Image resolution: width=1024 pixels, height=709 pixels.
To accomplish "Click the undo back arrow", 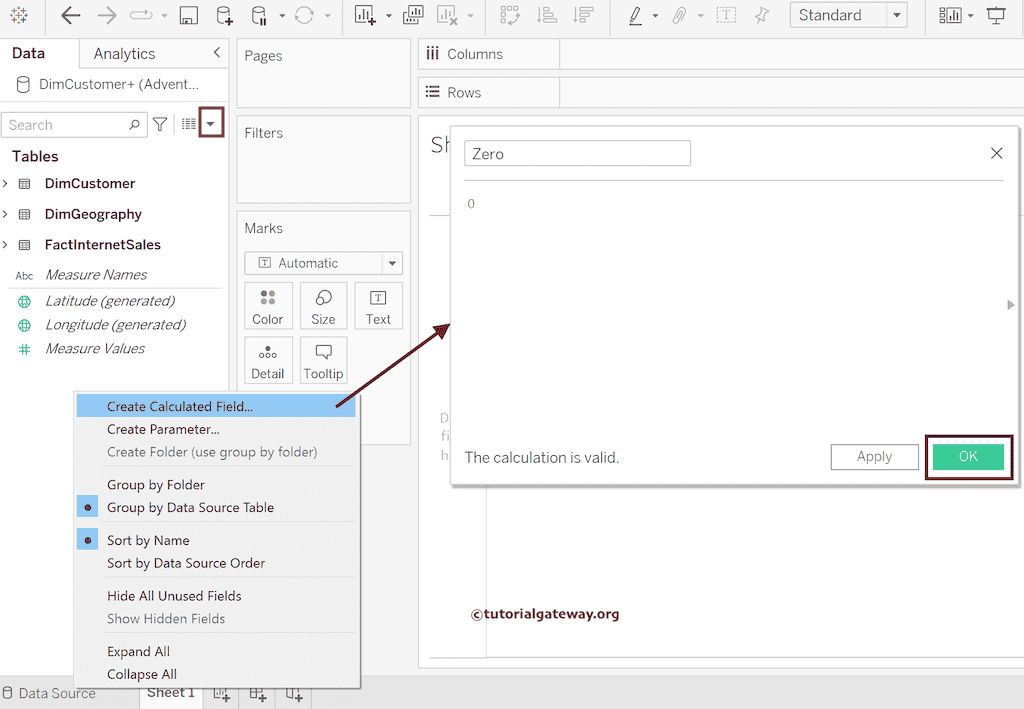I will (71, 16).
